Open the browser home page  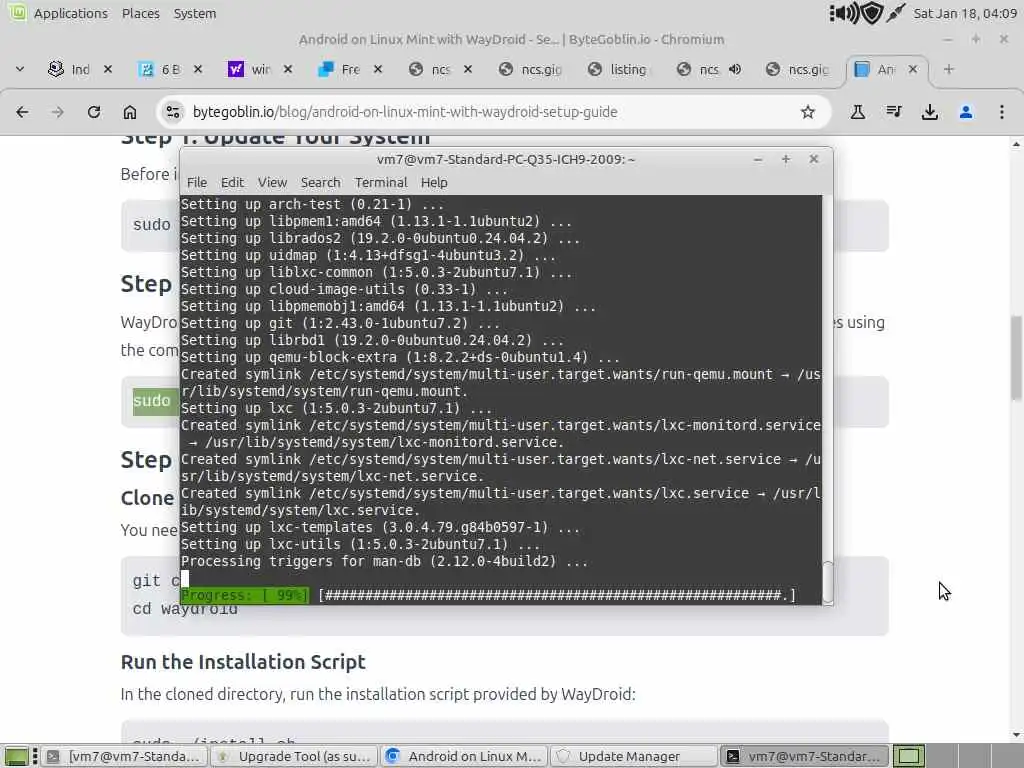pos(130,112)
